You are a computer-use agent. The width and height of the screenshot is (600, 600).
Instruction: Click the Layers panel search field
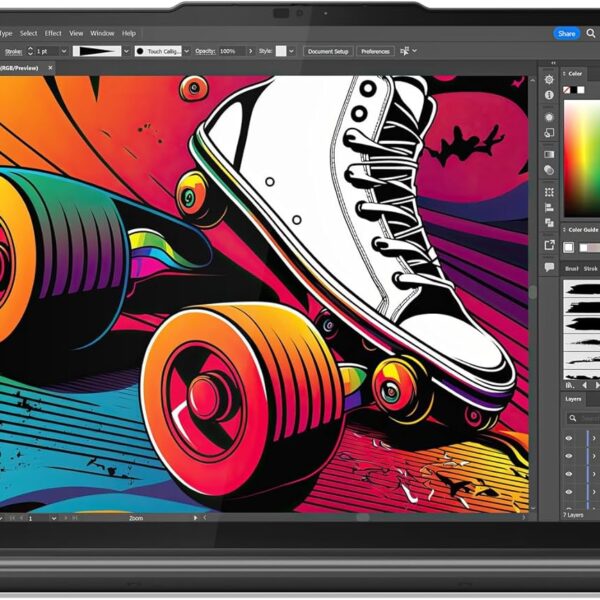click(583, 418)
